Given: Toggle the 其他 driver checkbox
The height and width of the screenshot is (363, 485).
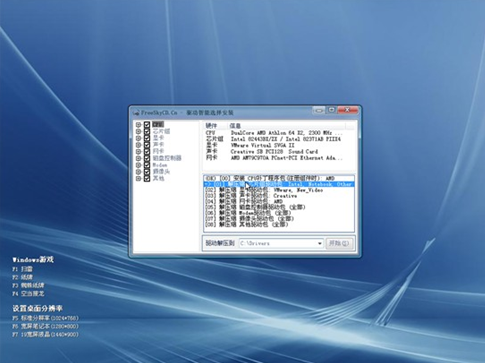Looking at the screenshot, I should [x=147, y=178].
